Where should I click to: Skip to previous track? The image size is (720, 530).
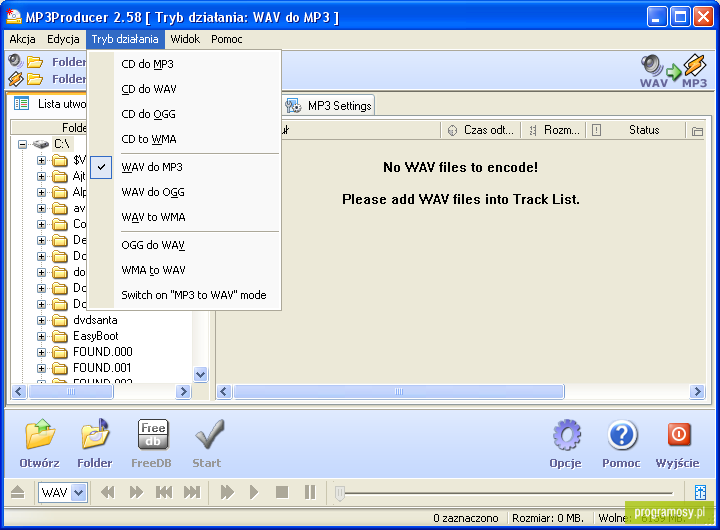click(x=164, y=492)
